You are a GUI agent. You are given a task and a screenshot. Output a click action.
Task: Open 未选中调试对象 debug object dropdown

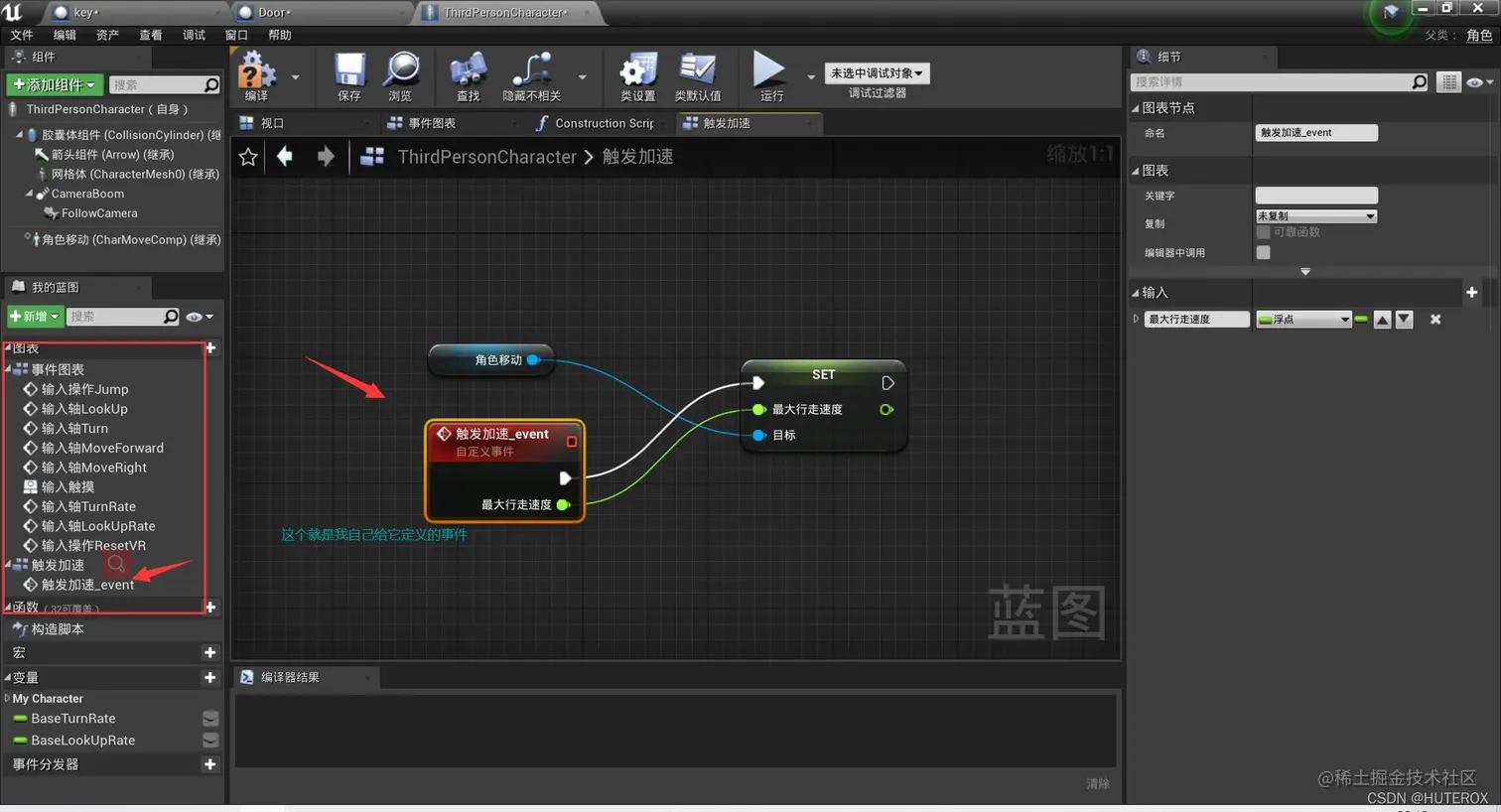877,73
